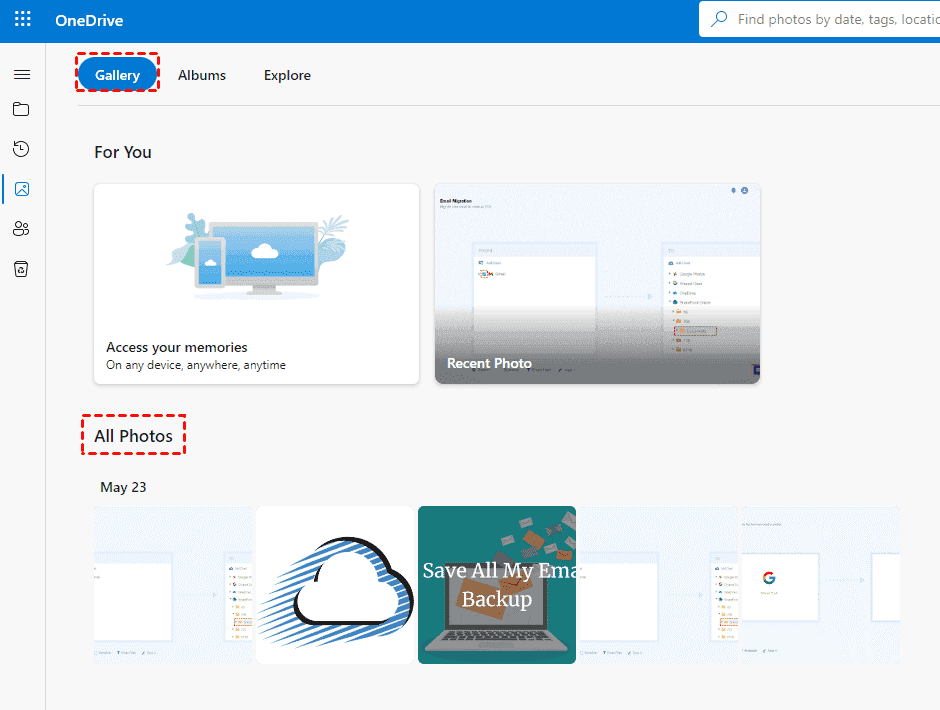Expand the hamburger navigation menu
The height and width of the screenshot is (710, 940).
coord(22,75)
